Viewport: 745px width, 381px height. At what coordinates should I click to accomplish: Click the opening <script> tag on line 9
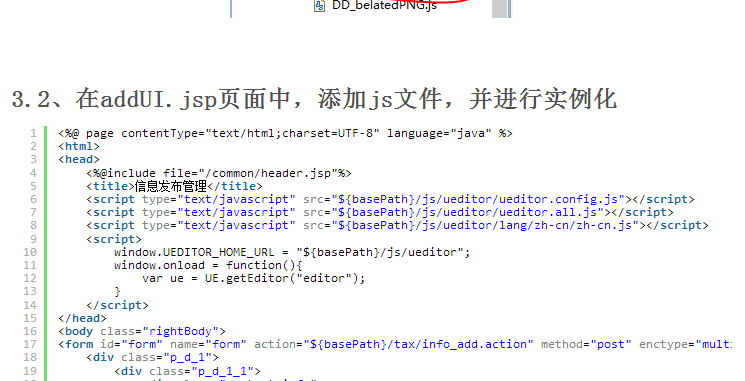(114, 239)
